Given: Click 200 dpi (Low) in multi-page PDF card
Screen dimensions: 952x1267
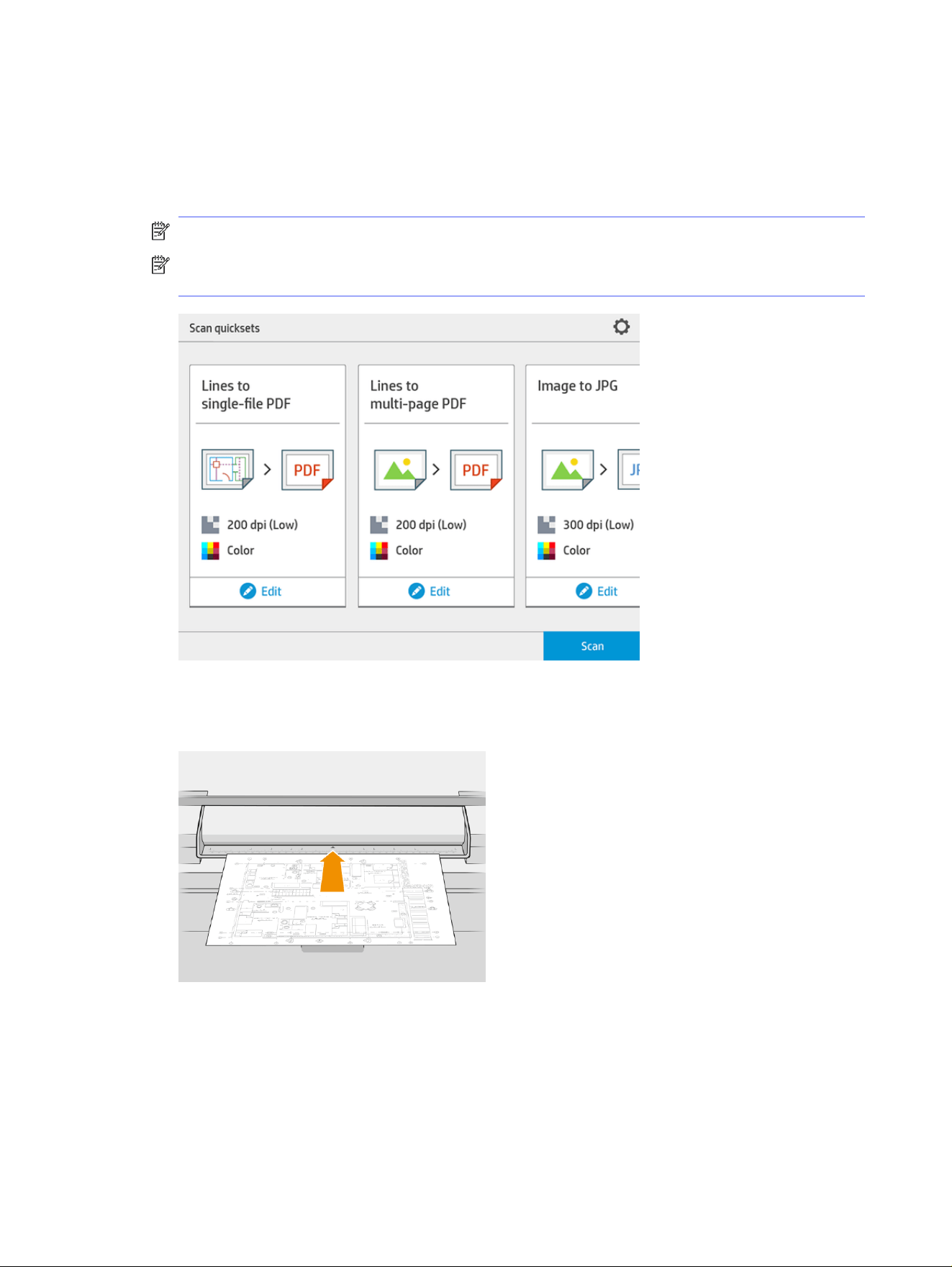Looking at the screenshot, I should coord(431,525).
